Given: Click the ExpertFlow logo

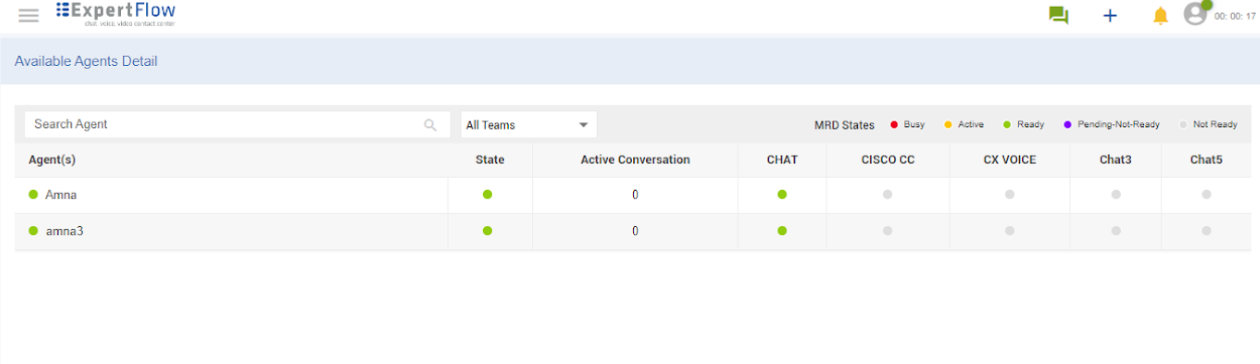Looking at the screenshot, I should (116, 13).
